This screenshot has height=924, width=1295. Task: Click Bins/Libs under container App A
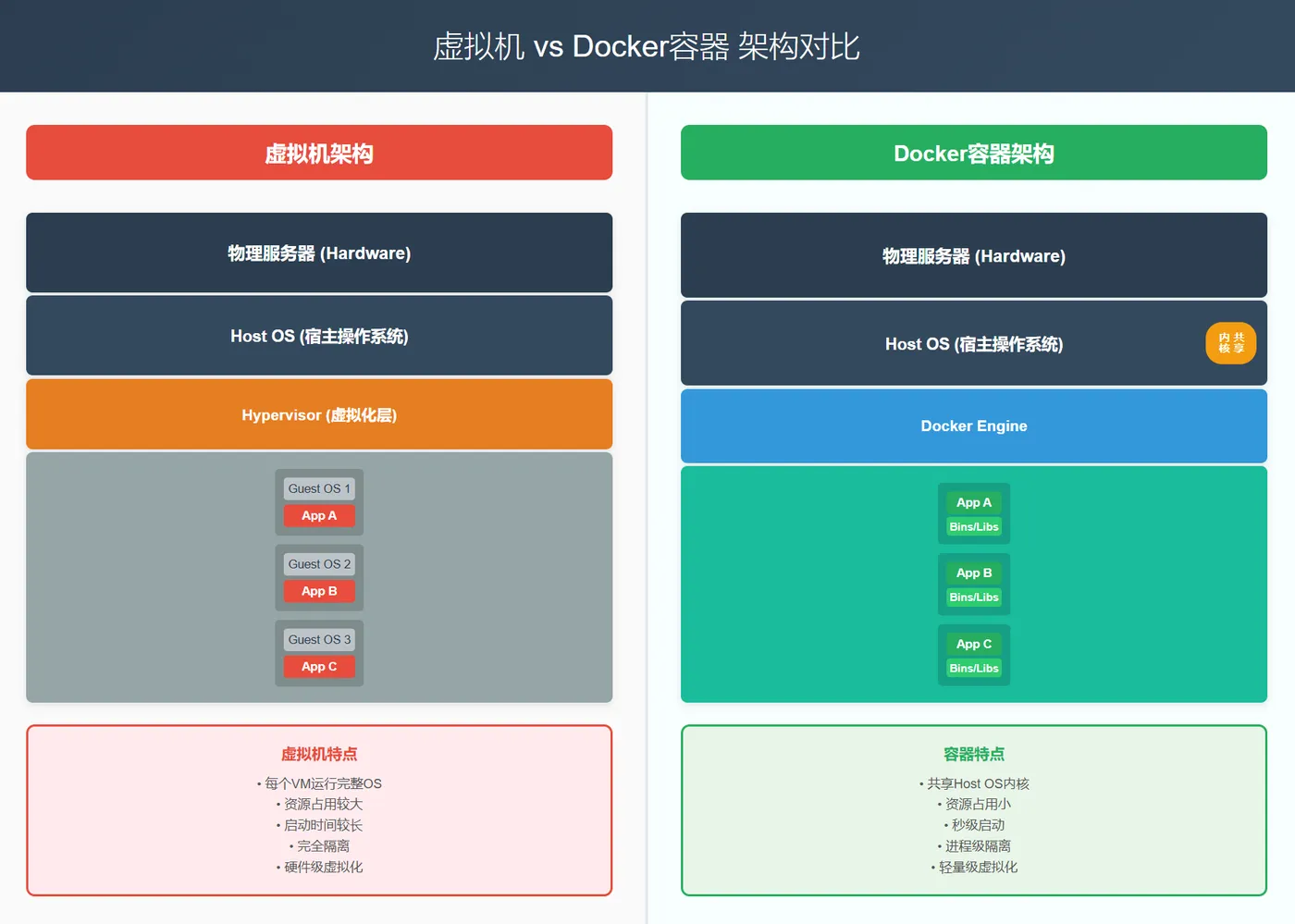pyautogui.click(x=974, y=527)
